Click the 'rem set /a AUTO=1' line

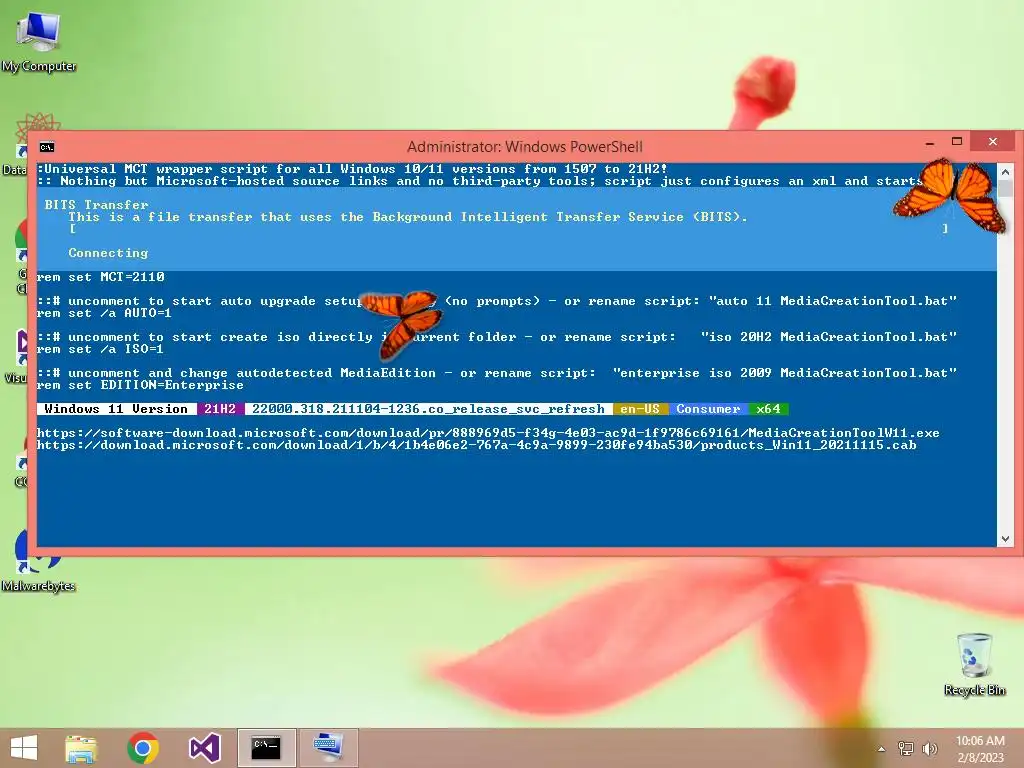[104, 313]
